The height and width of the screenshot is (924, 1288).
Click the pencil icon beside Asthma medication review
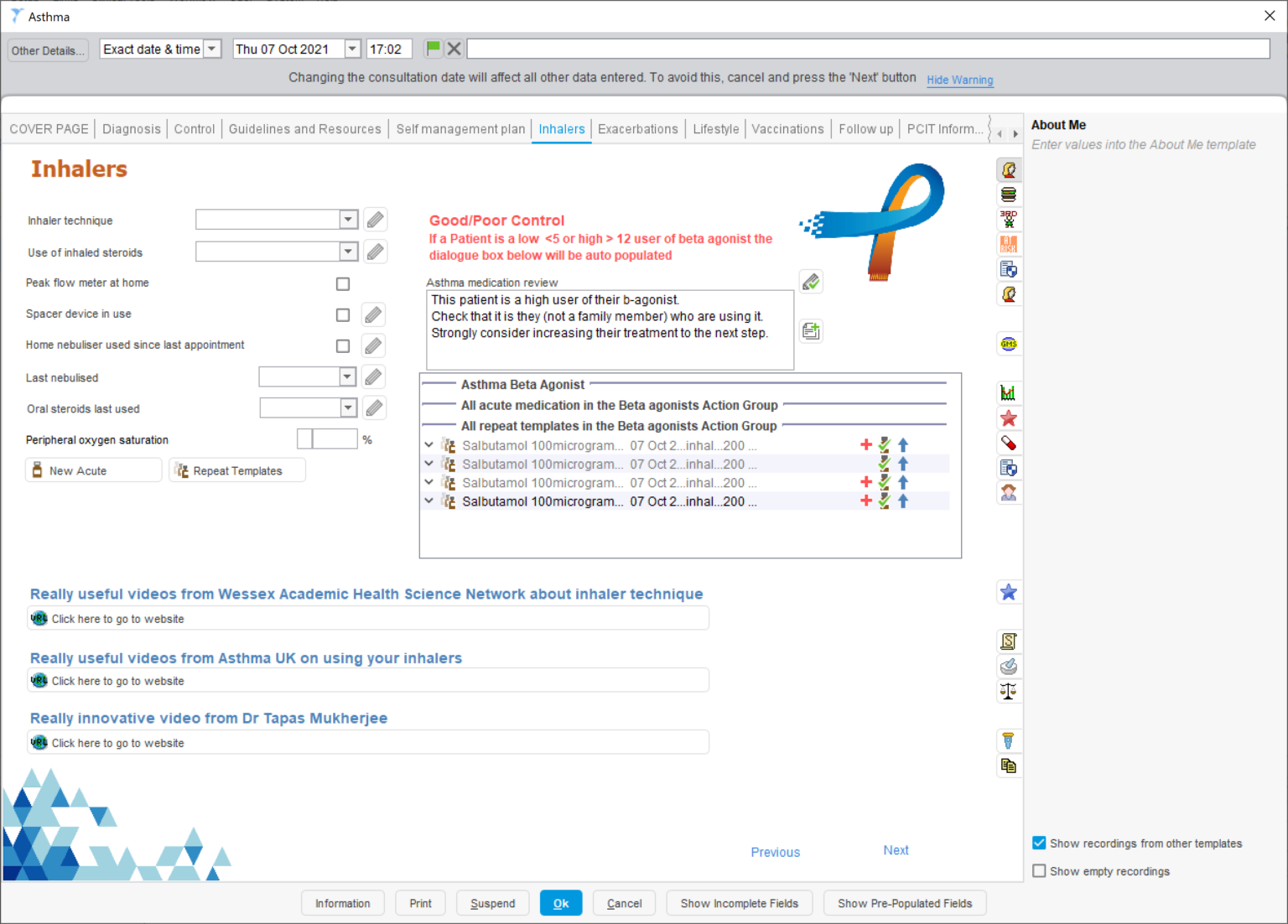[x=810, y=281]
